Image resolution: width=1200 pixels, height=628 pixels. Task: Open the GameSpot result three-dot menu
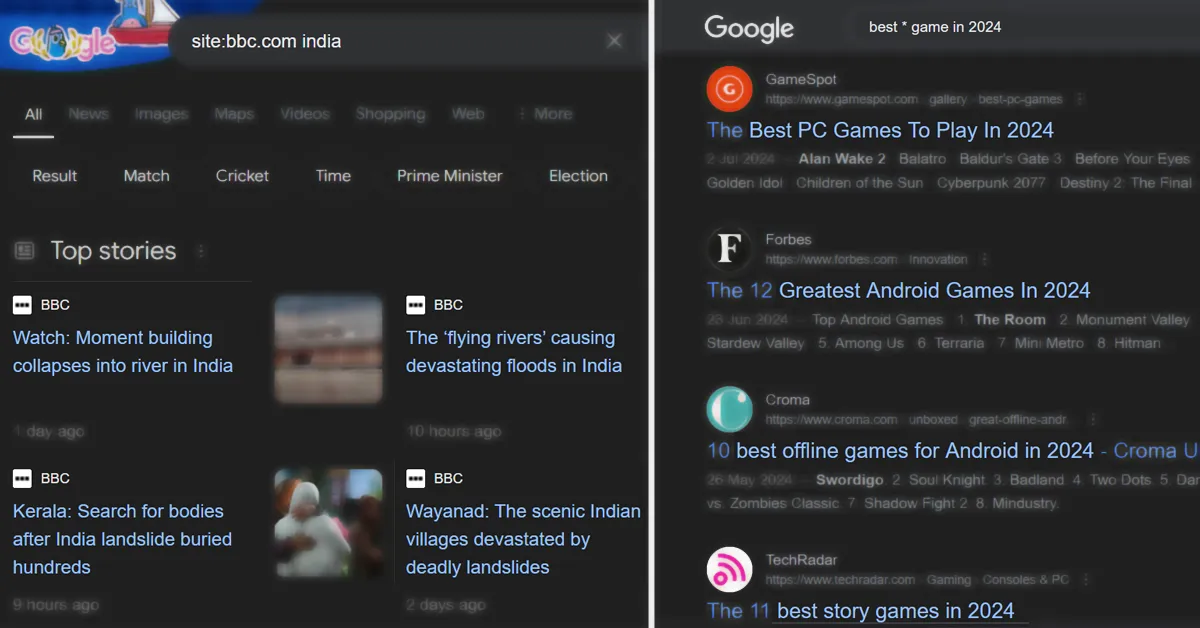[x=1080, y=100]
